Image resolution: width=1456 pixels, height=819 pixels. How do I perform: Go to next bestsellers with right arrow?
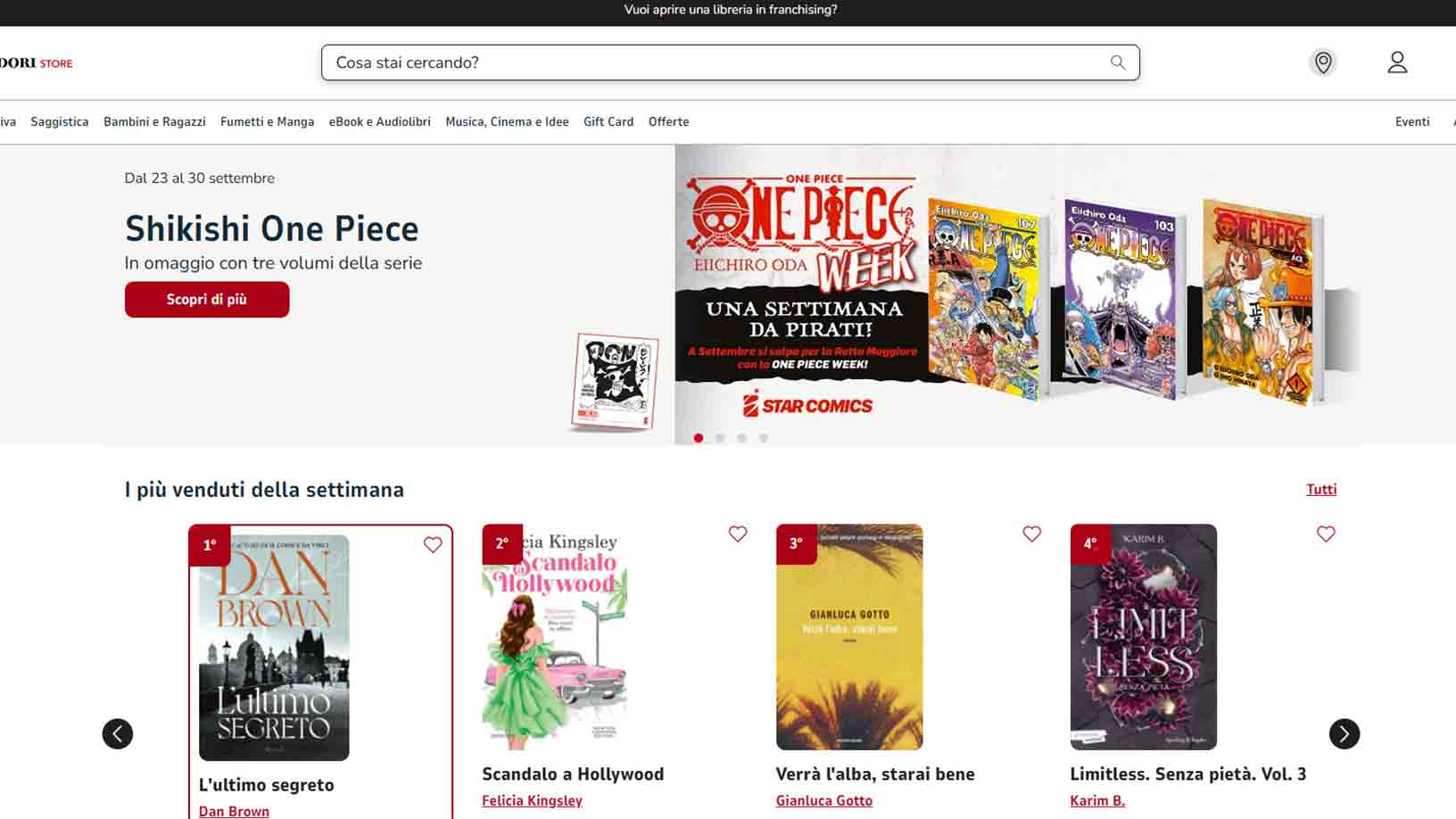(1344, 733)
